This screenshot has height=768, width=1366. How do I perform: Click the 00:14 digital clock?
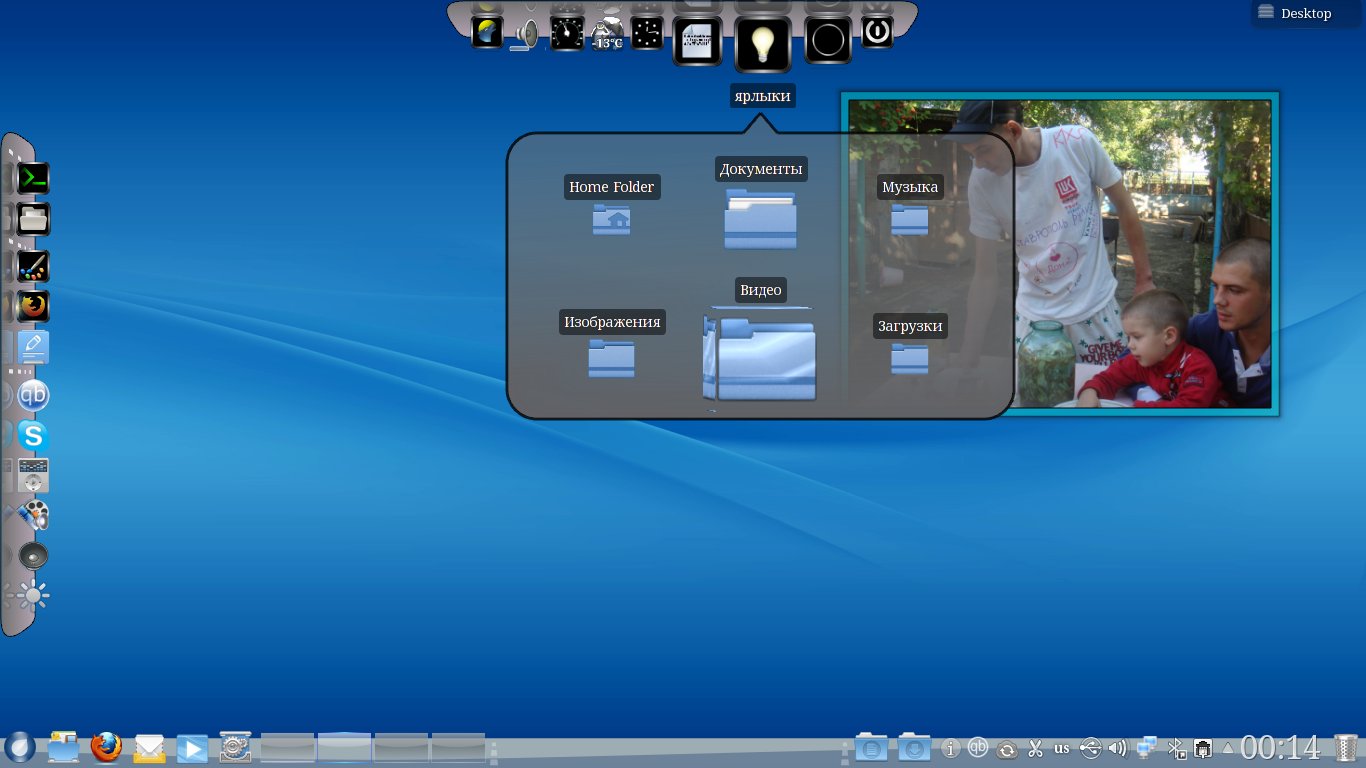pyautogui.click(x=1280, y=748)
